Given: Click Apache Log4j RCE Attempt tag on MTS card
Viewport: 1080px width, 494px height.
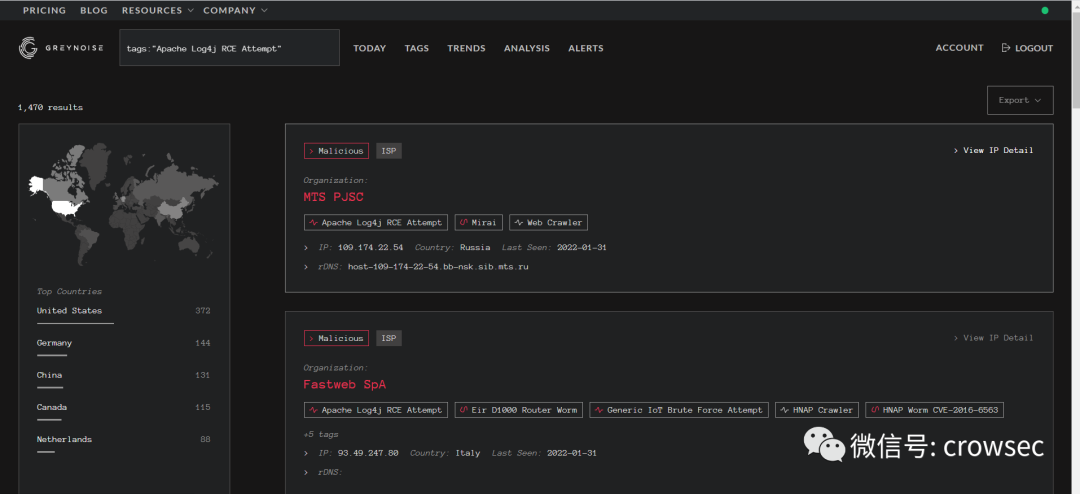Looking at the screenshot, I should [x=376, y=223].
